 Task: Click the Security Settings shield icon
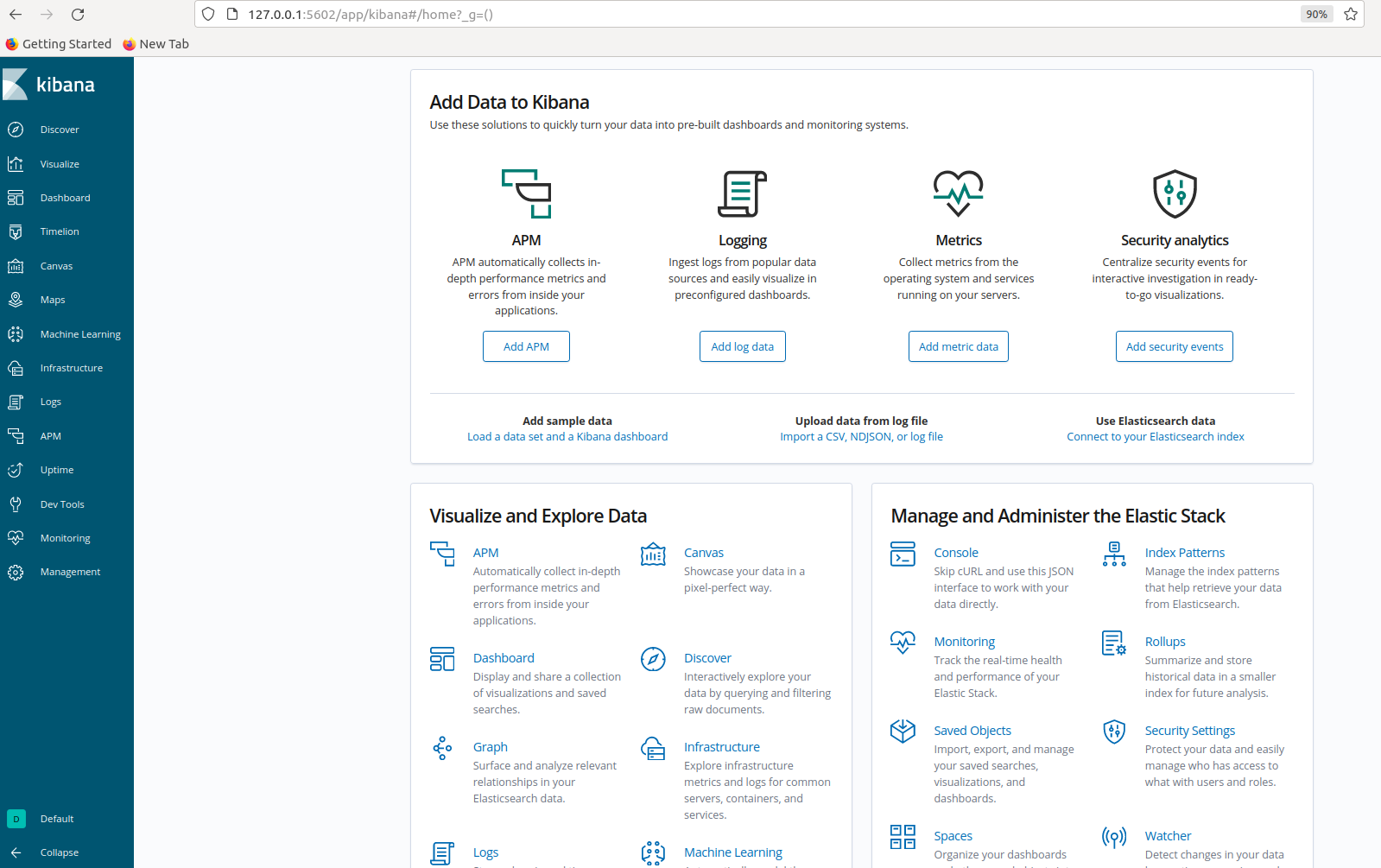tap(1114, 732)
